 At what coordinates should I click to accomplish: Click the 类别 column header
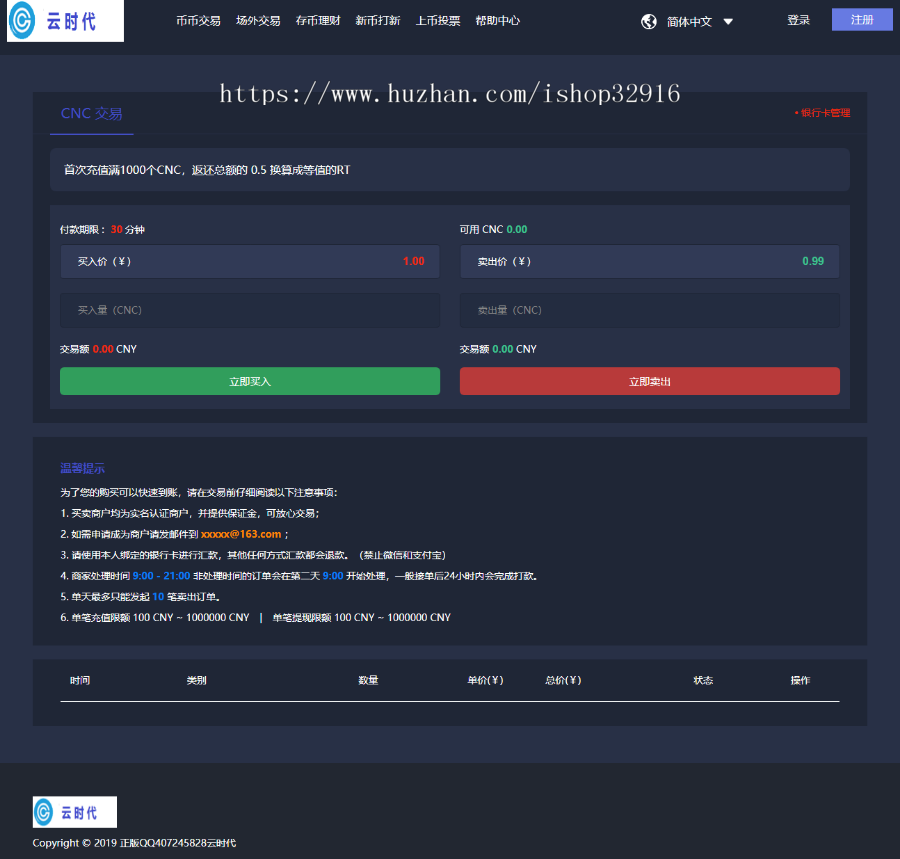point(196,681)
